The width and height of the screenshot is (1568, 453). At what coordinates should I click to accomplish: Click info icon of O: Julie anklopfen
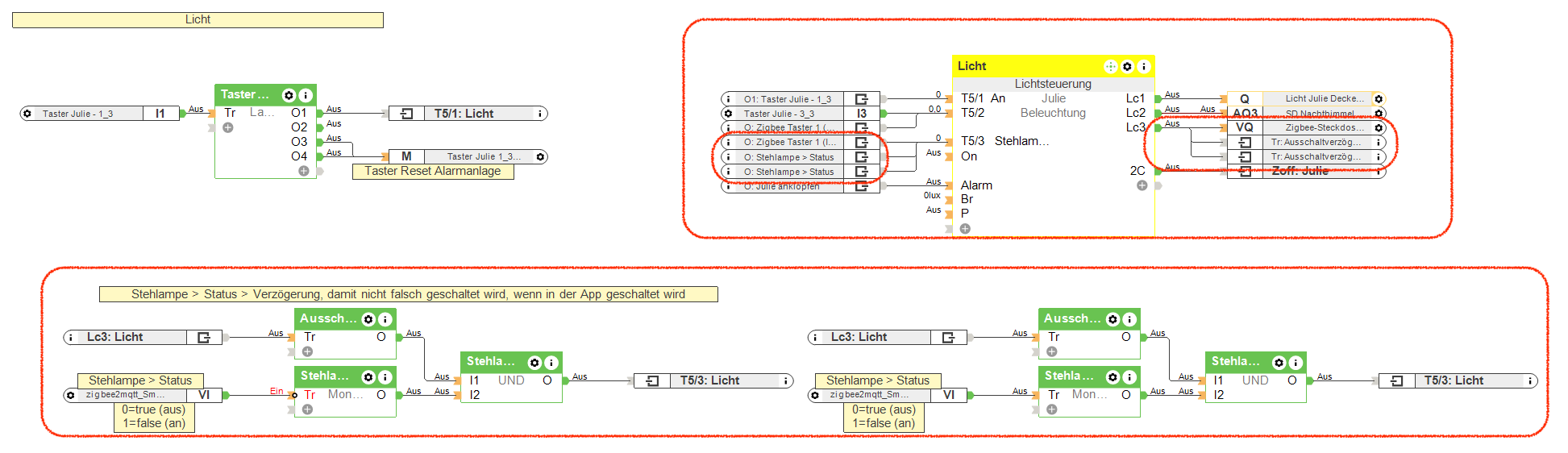(x=728, y=186)
